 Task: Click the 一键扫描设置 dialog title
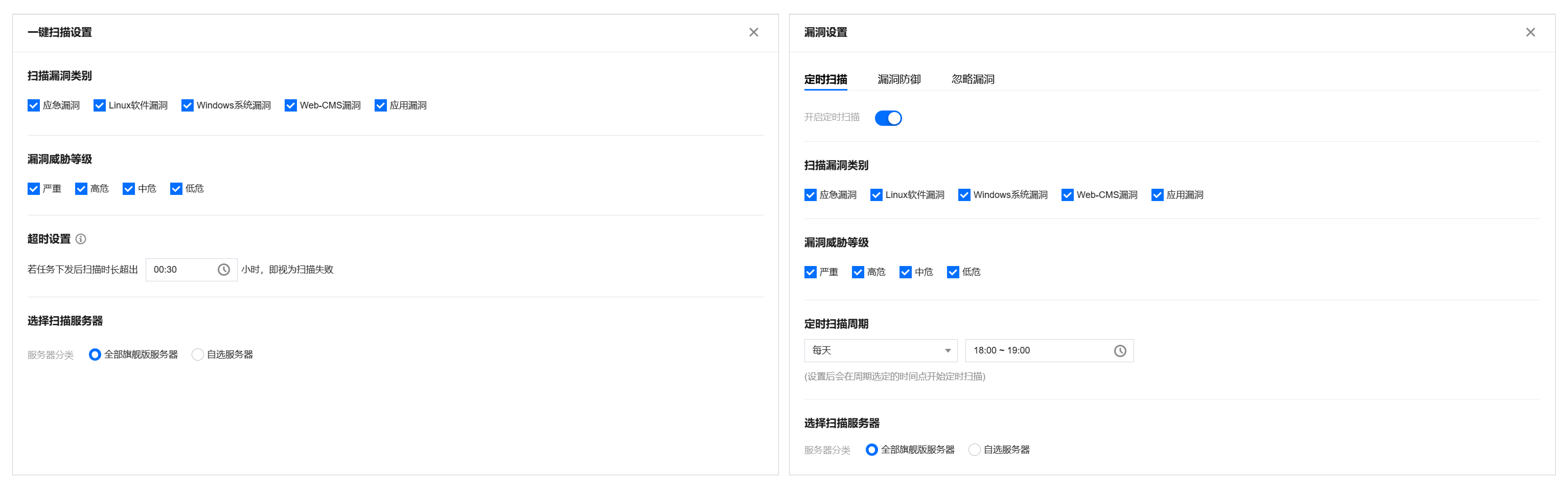pos(60,32)
